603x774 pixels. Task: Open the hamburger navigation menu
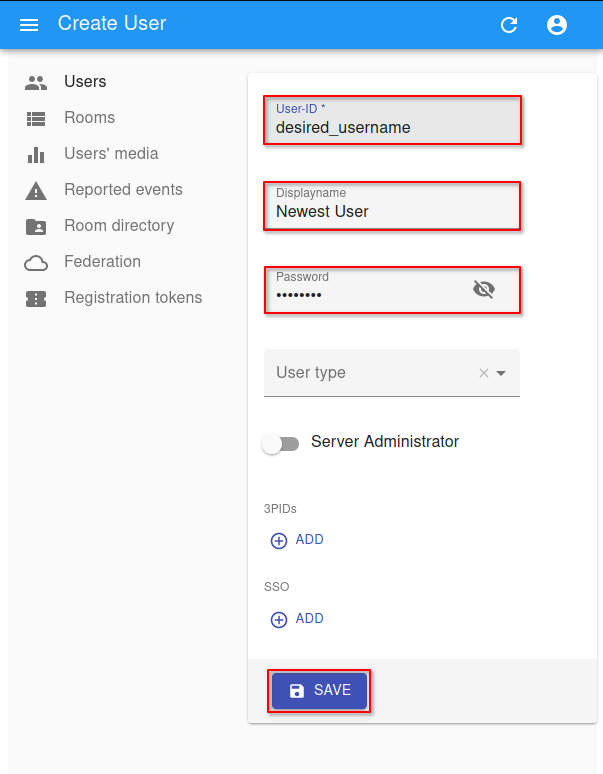pos(29,25)
